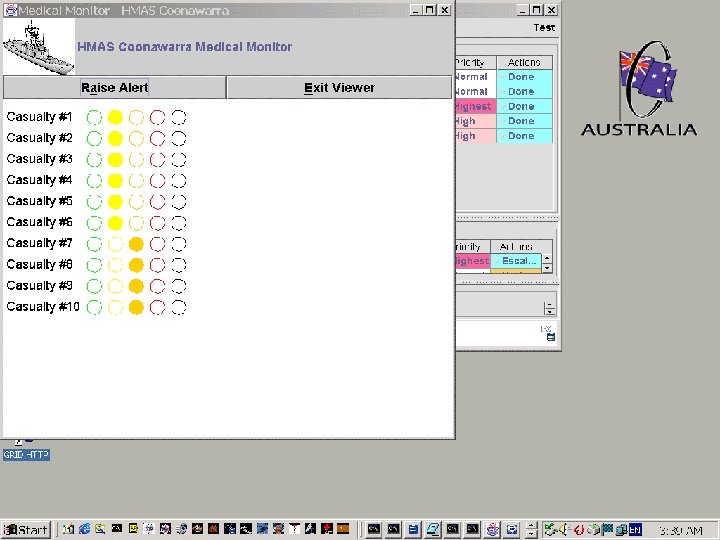The height and width of the screenshot is (540, 720).
Task: Select Casualty #4 black status circle
Action: [x=179, y=180]
